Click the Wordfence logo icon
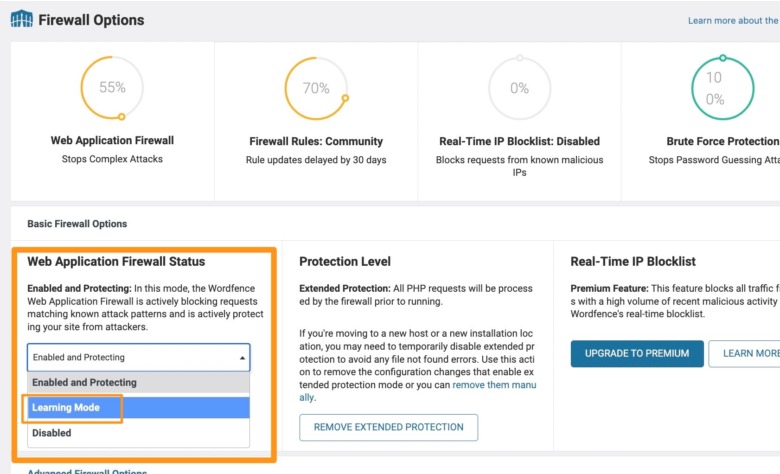The image size is (780, 474). tap(22, 19)
